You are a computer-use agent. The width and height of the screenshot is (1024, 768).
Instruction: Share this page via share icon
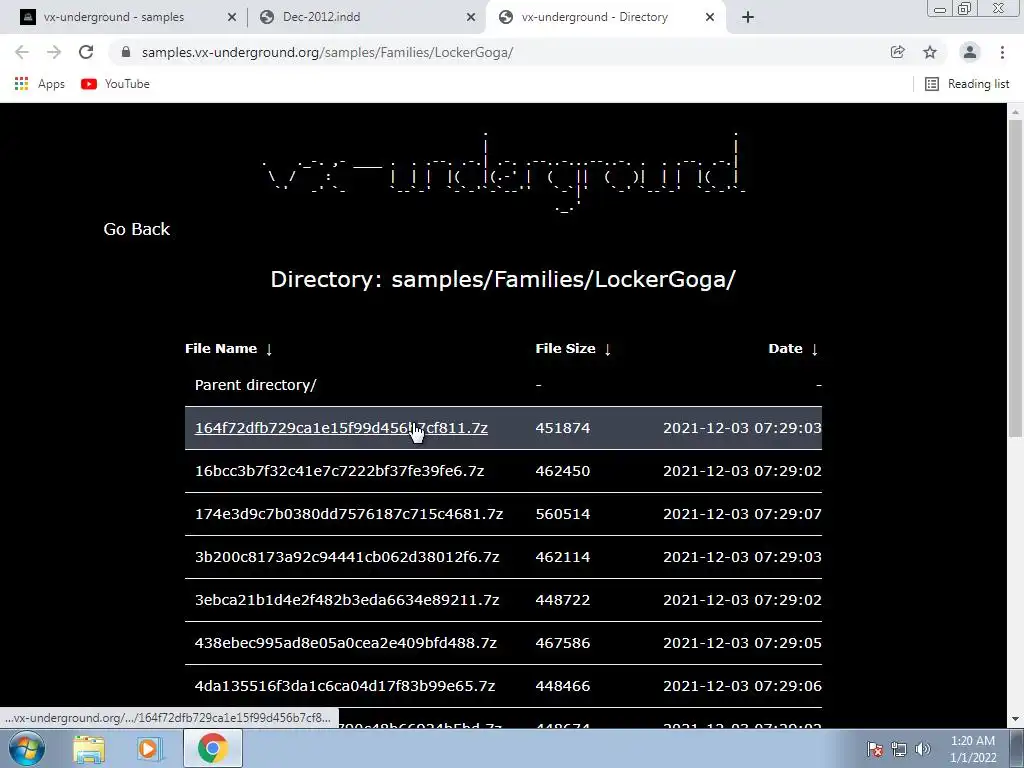pyautogui.click(x=898, y=52)
